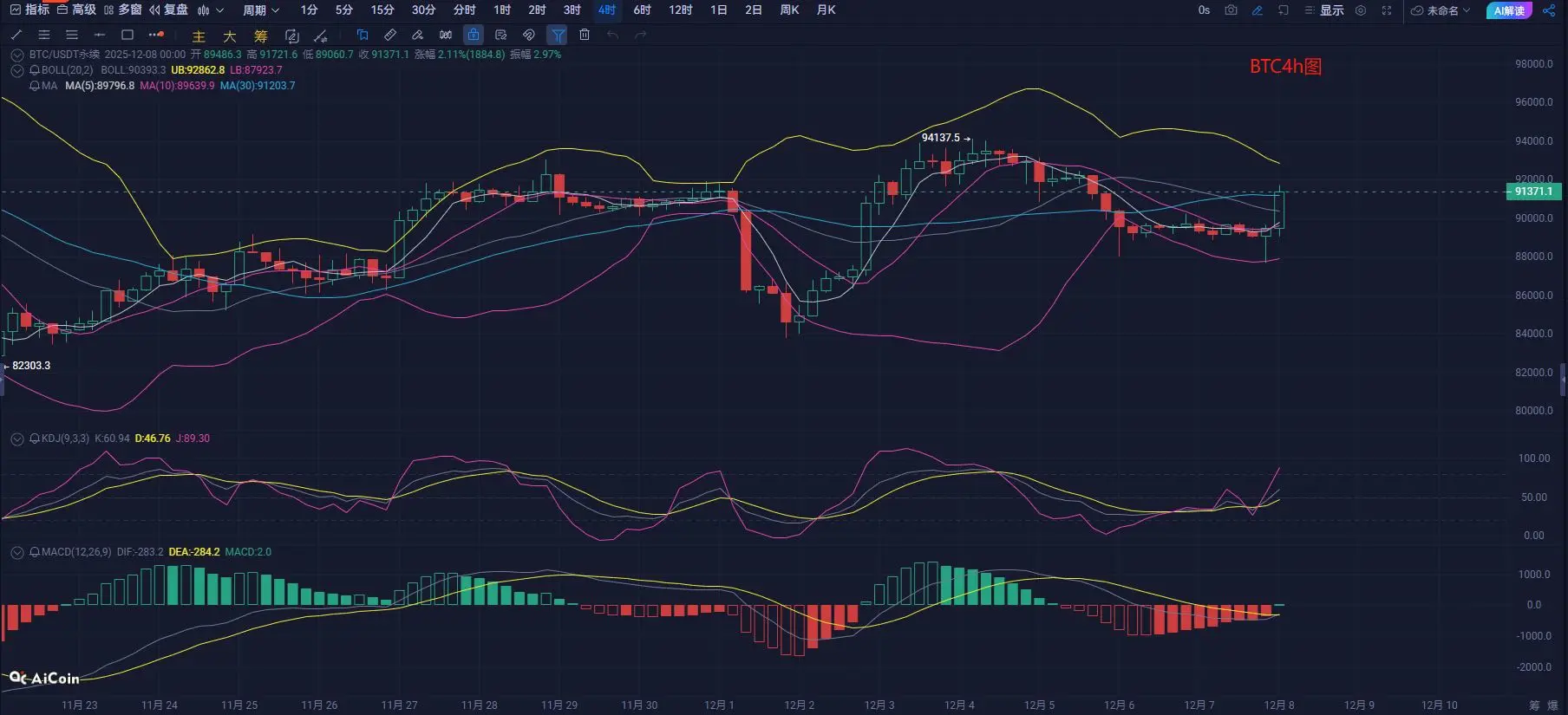Image resolution: width=1568 pixels, height=715 pixels.
Task: Click the redo arrow
Action: click(x=641, y=35)
